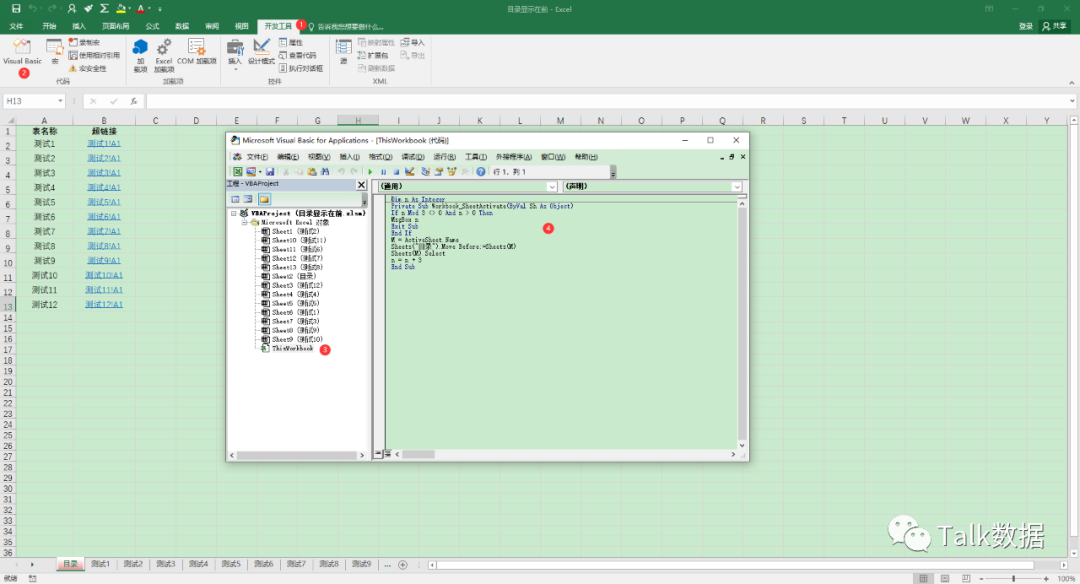Screen dimensions: 1080x584
Task: Click the Excel zoom slider handle
Action: tap(1014, 578)
